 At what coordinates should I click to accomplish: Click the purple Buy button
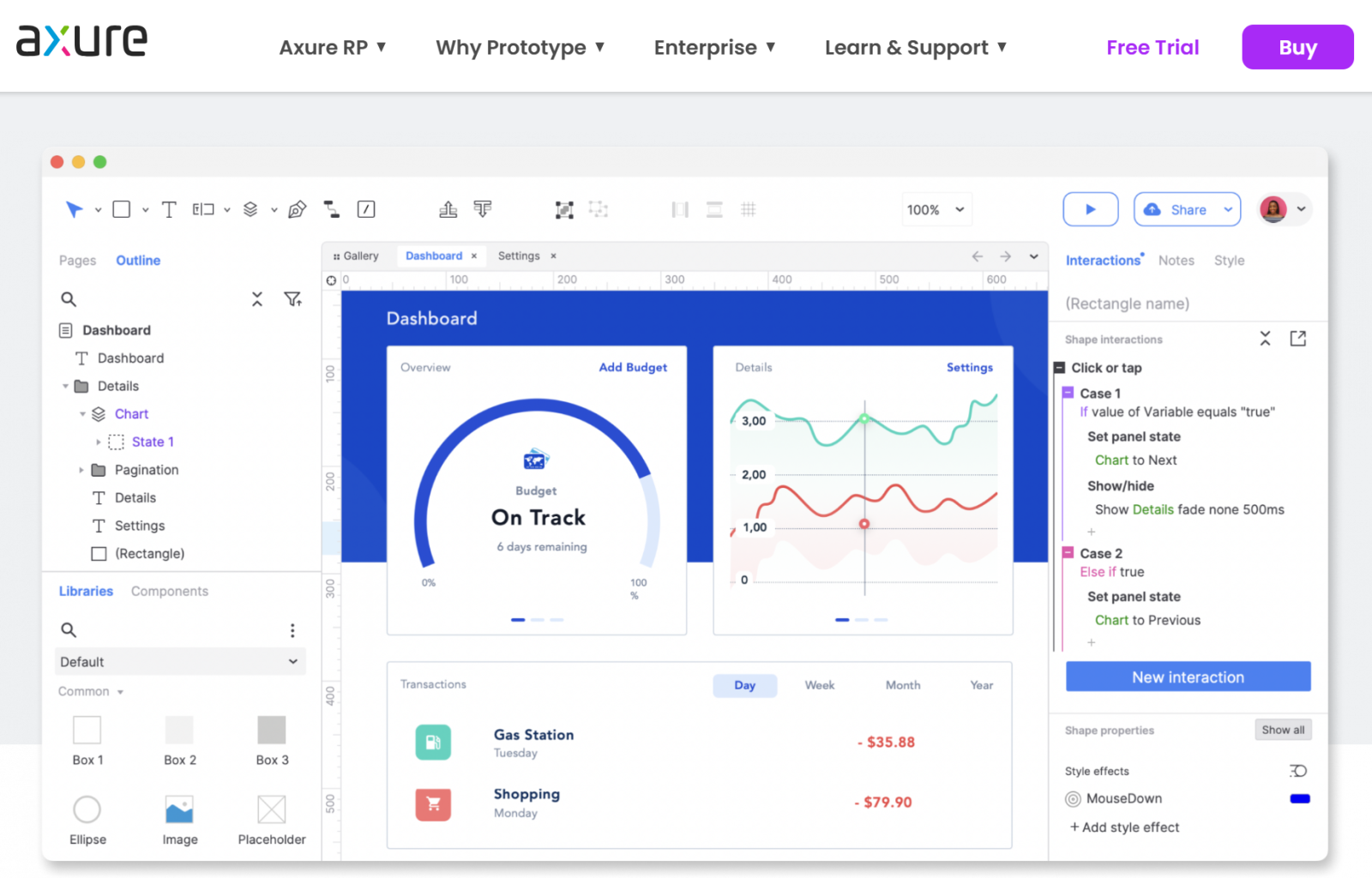1297,47
